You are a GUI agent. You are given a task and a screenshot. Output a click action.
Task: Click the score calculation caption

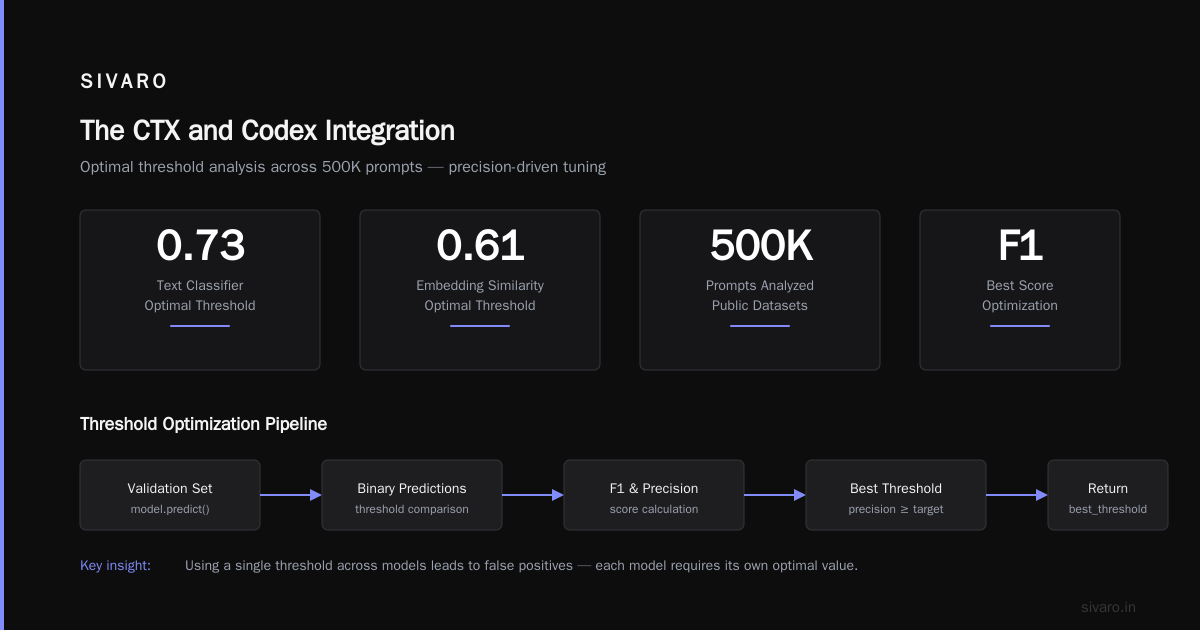pos(654,509)
